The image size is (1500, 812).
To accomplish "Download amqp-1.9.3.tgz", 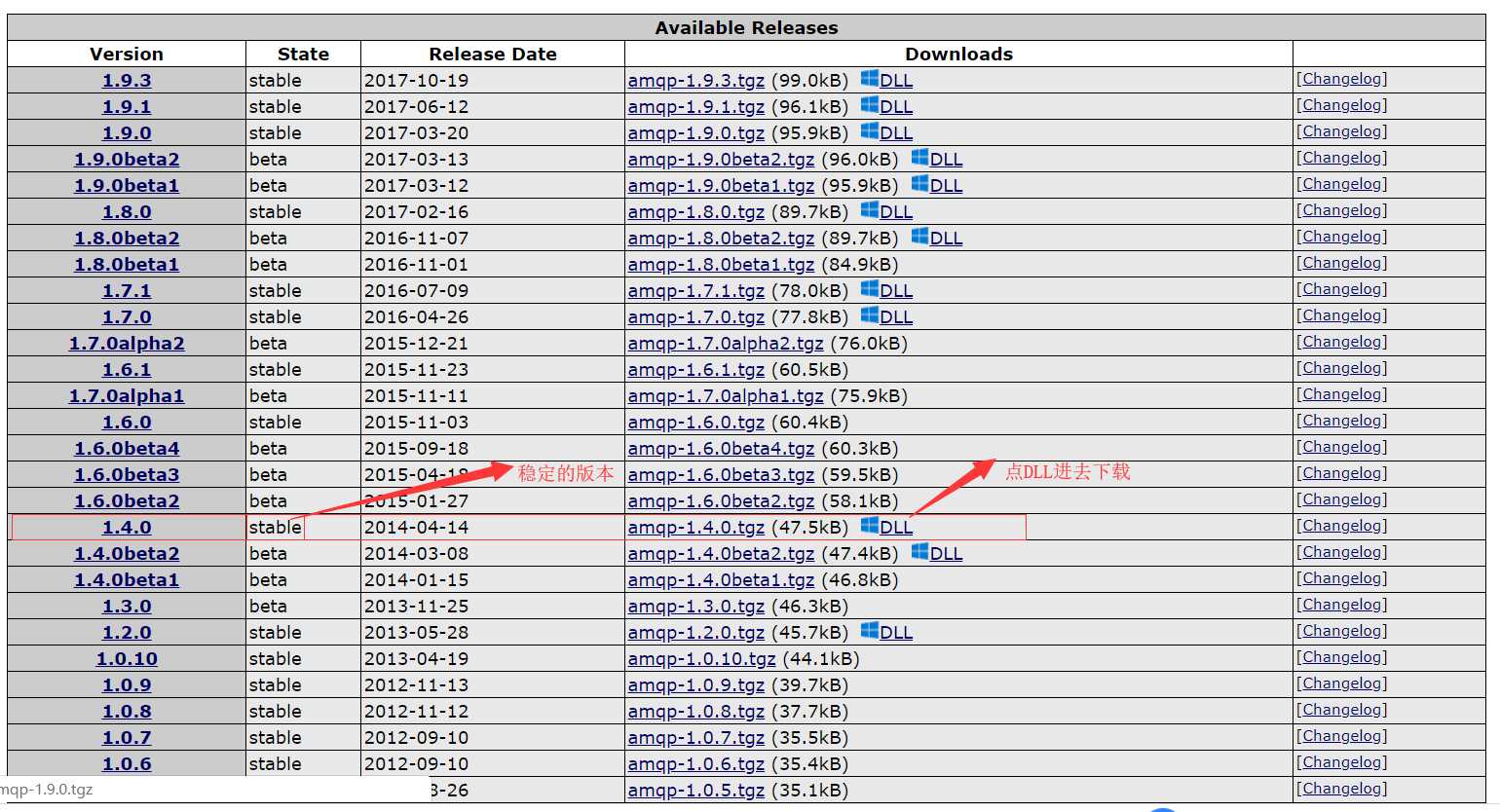I will coord(696,81).
